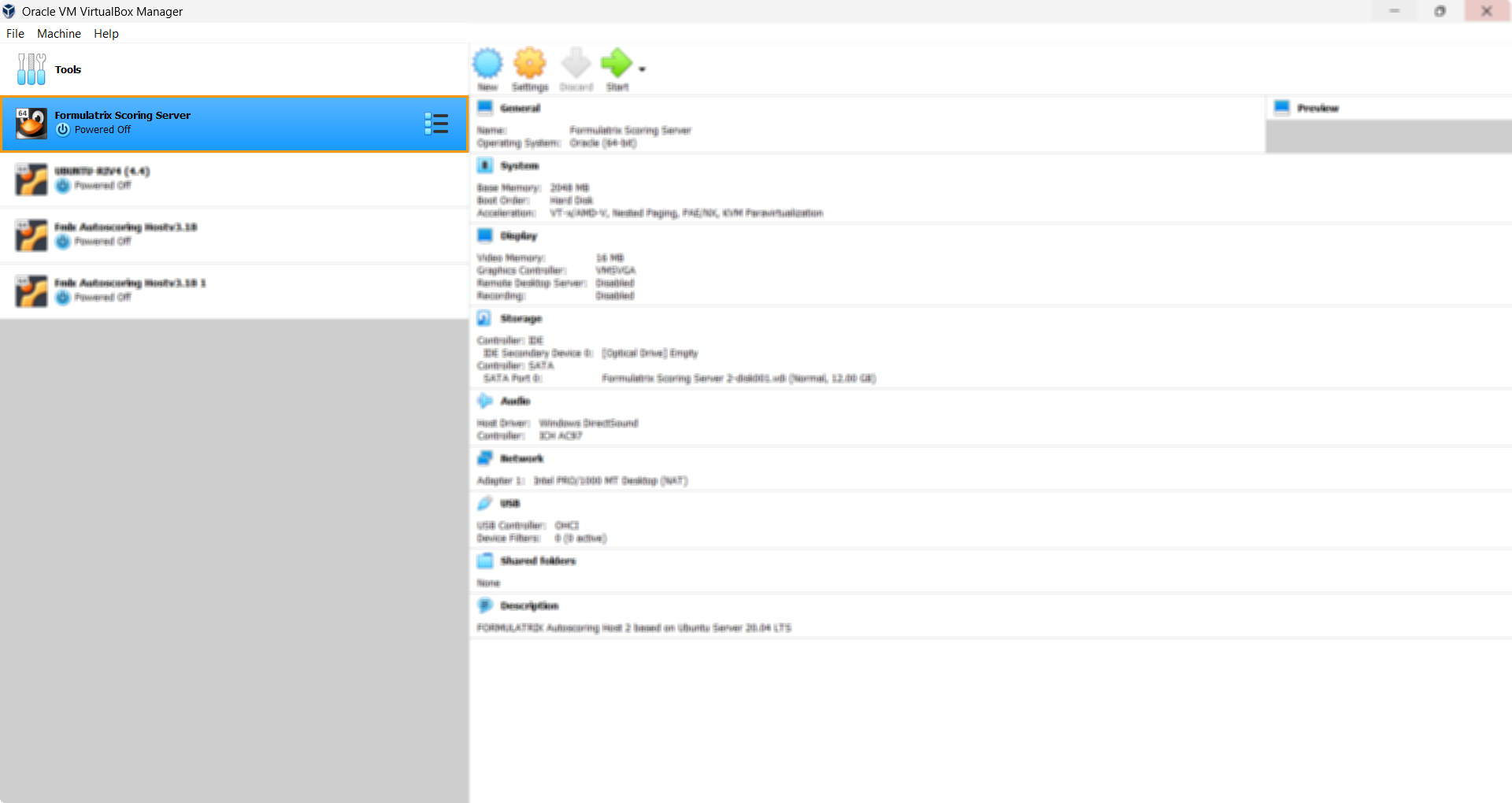The image size is (1512, 803).
Task: Select Formulatrix Scoring Server VM
Action: (234, 124)
